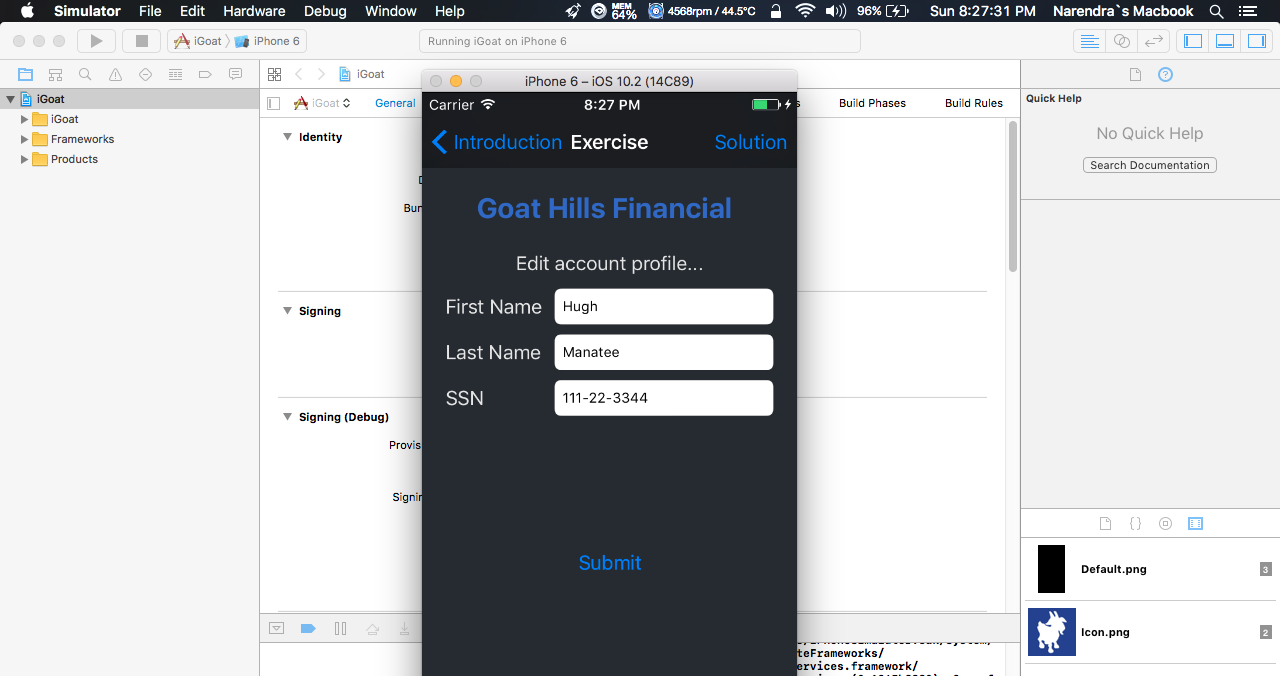Switch to the Build Phases tab

872,103
